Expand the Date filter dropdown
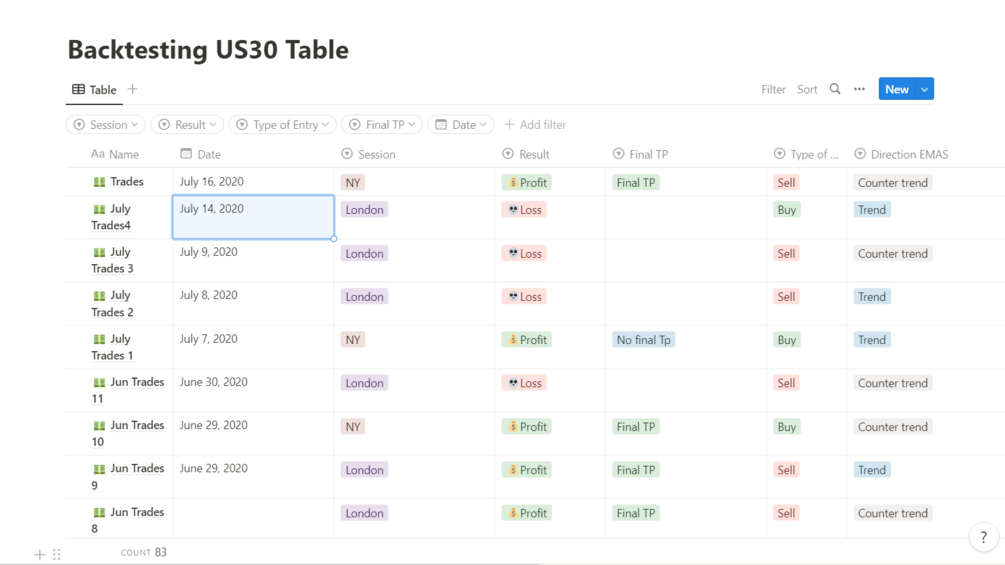This screenshot has height=565, width=1005. pyautogui.click(x=461, y=125)
